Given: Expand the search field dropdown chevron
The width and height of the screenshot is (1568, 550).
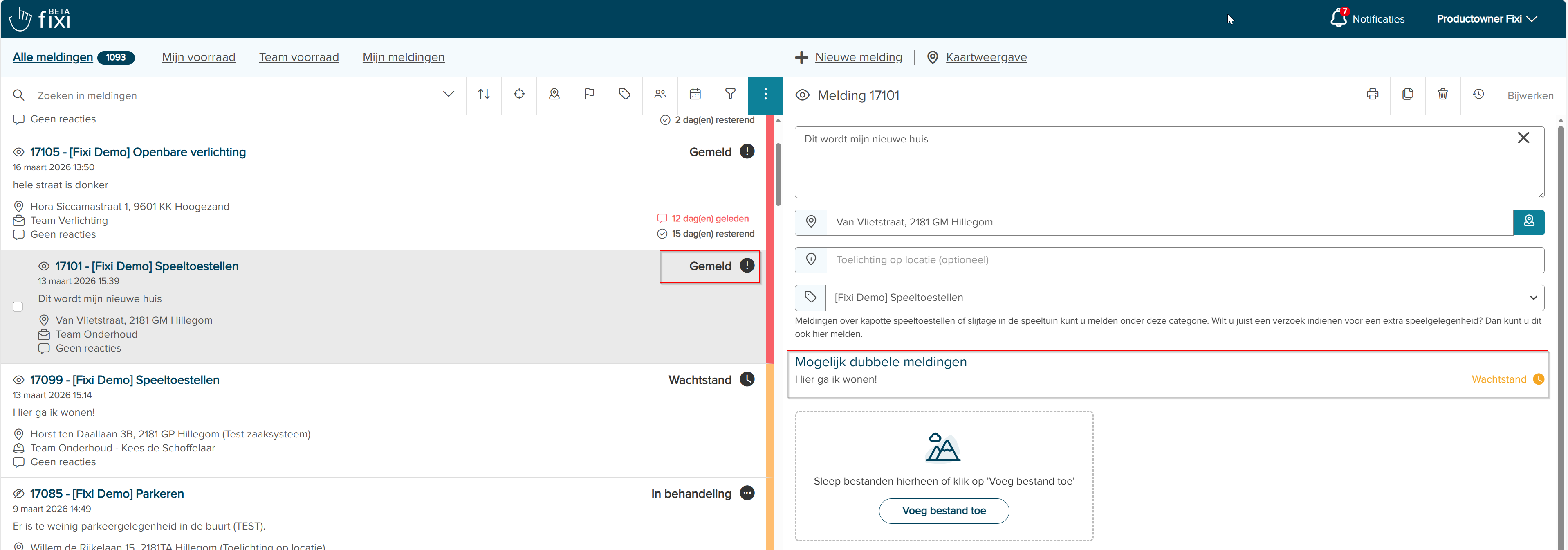Looking at the screenshot, I should [x=449, y=95].
